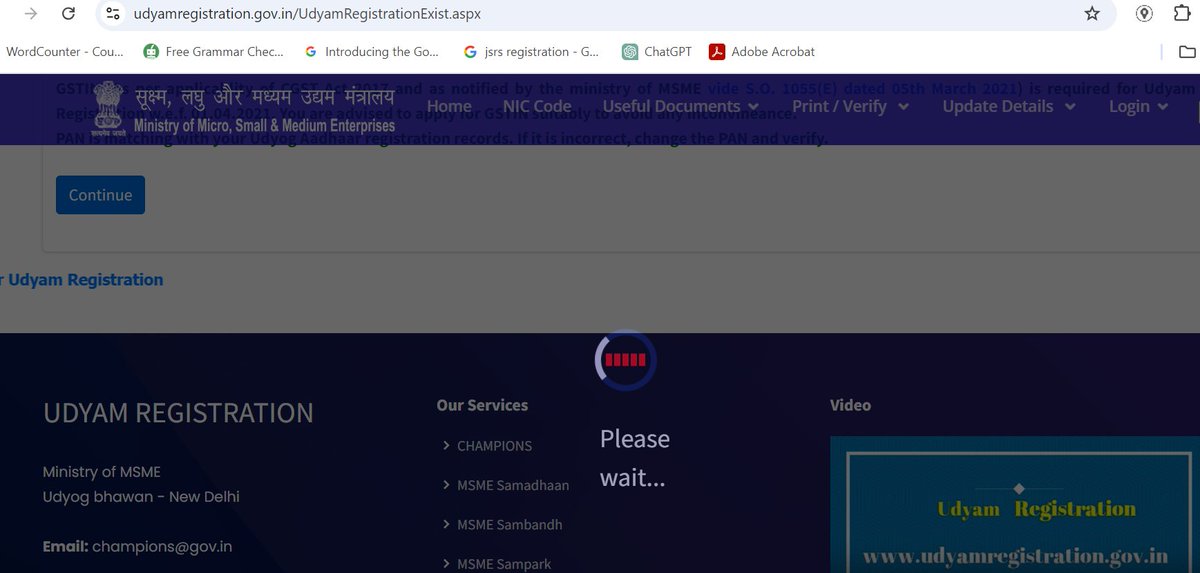Open the all bookmarks folder icon
This screenshot has height=573, width=1200.
tap(1188, 52)
